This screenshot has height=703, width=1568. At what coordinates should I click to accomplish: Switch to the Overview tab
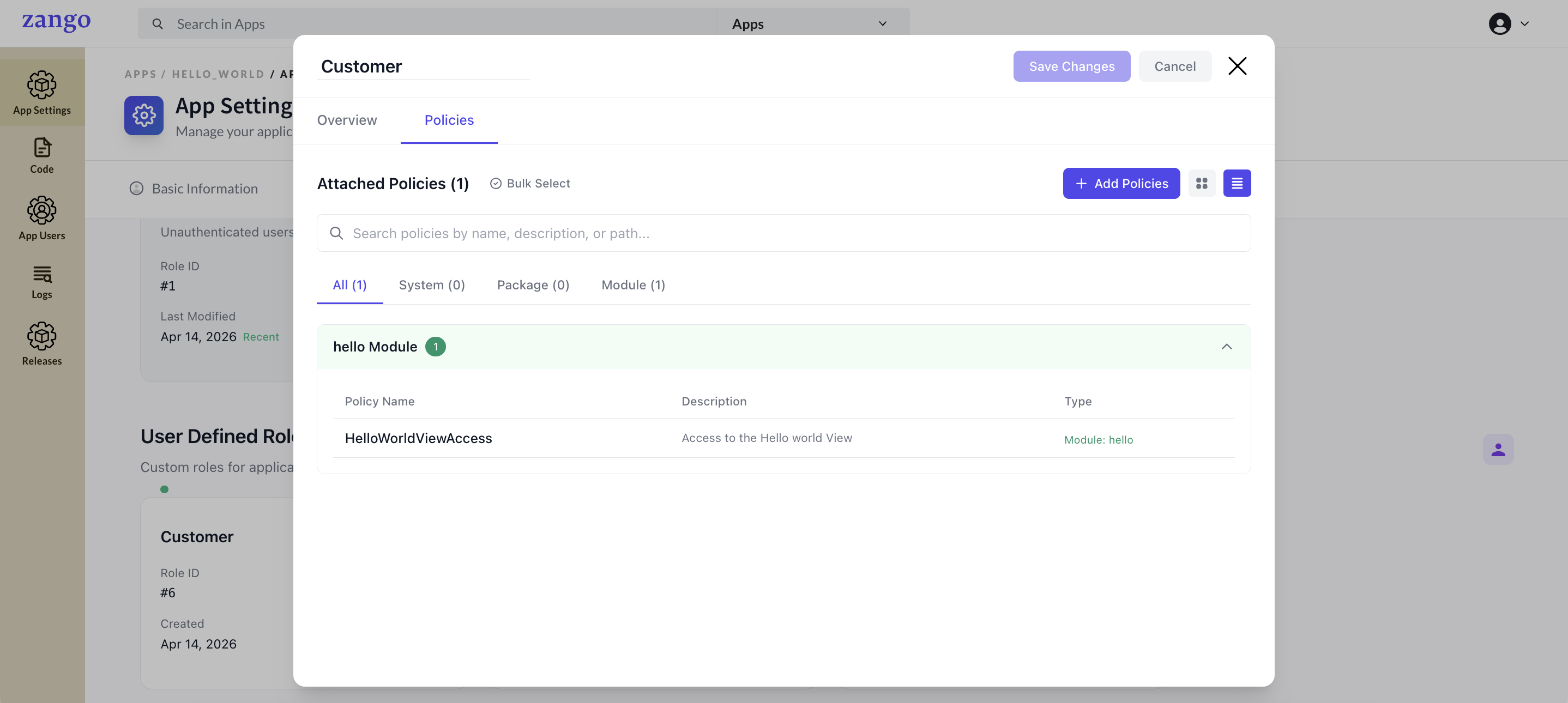tap(347, 120)
